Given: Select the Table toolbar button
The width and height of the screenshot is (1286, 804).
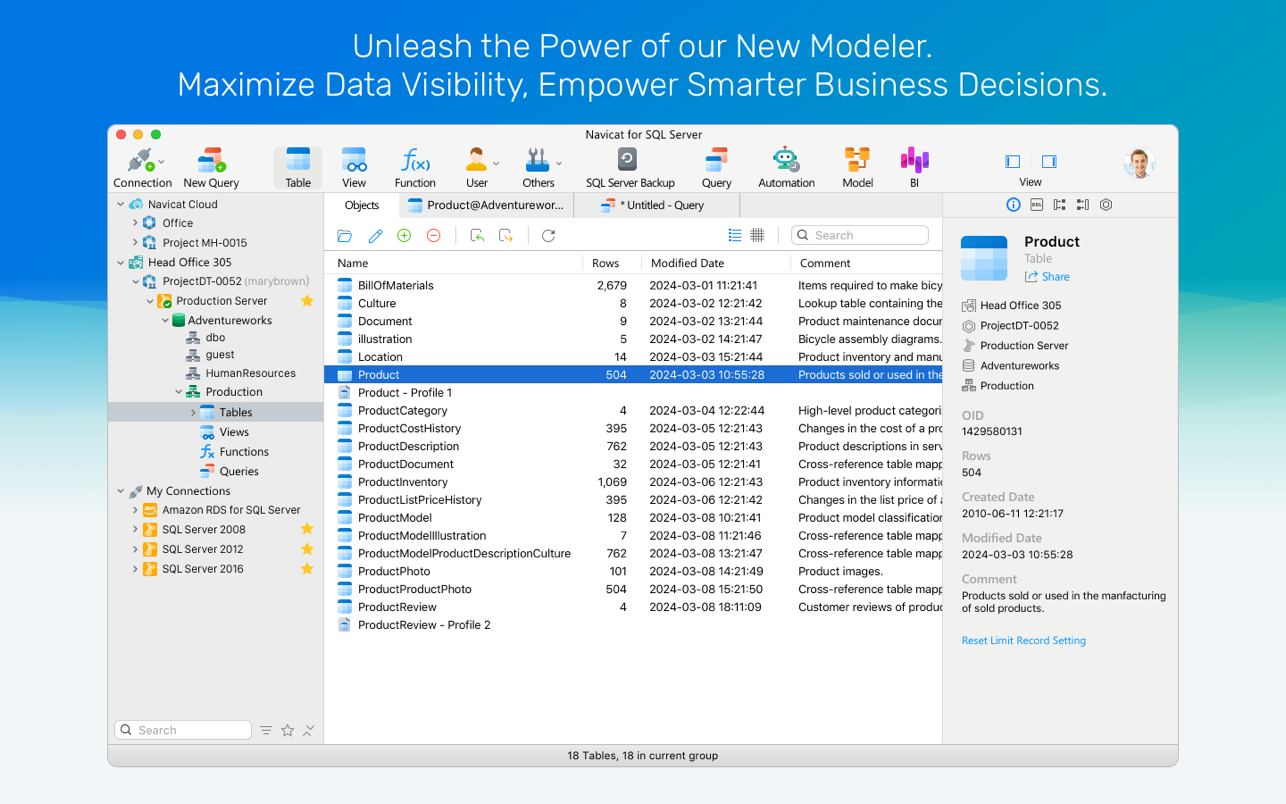Looking at the screenshot, I should [x=298, y=167].
